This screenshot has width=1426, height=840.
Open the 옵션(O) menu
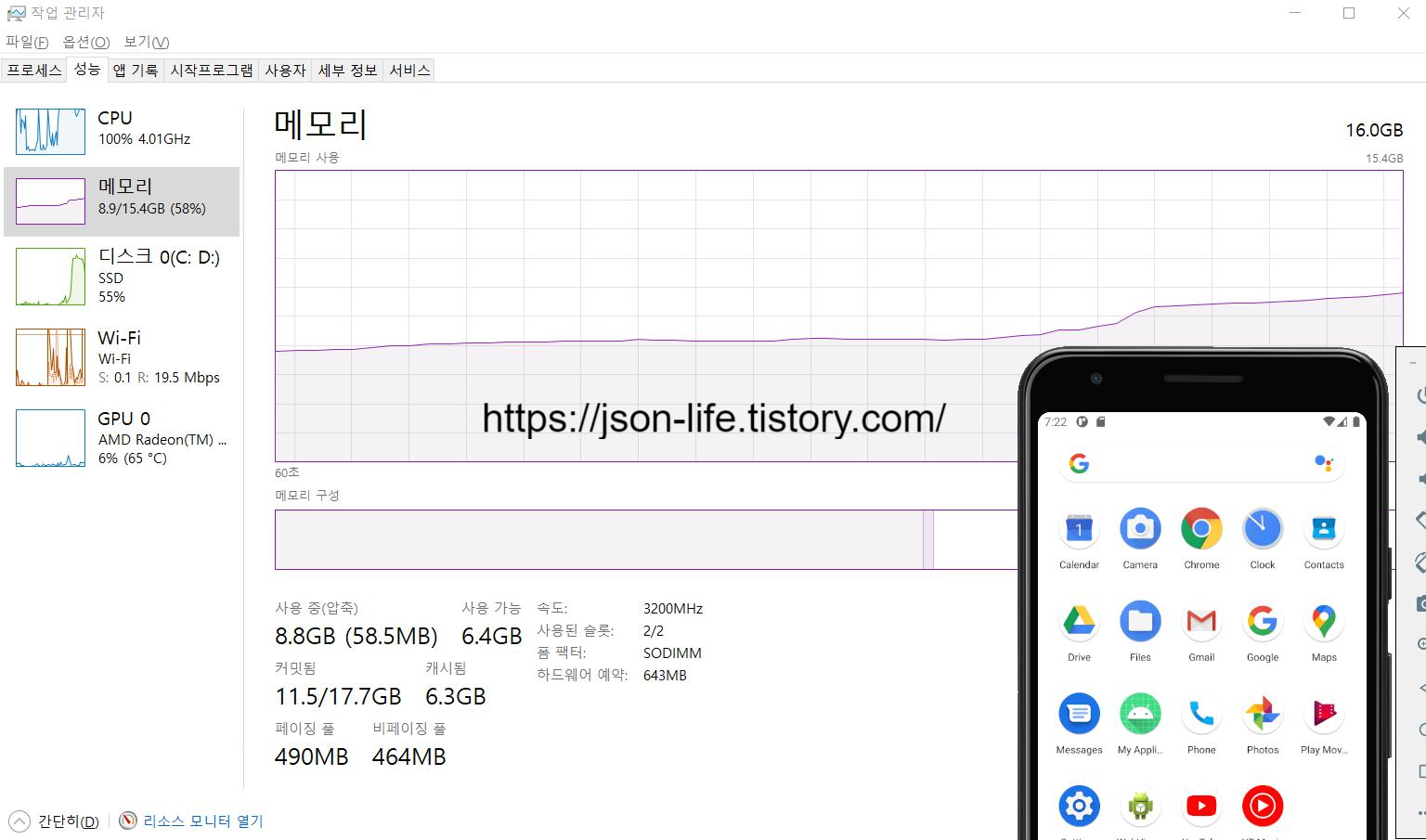click(86, 42)
